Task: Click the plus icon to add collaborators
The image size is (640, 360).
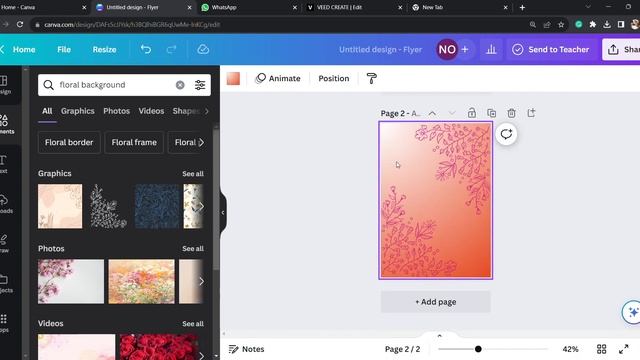Action: [x=465, y=49]
